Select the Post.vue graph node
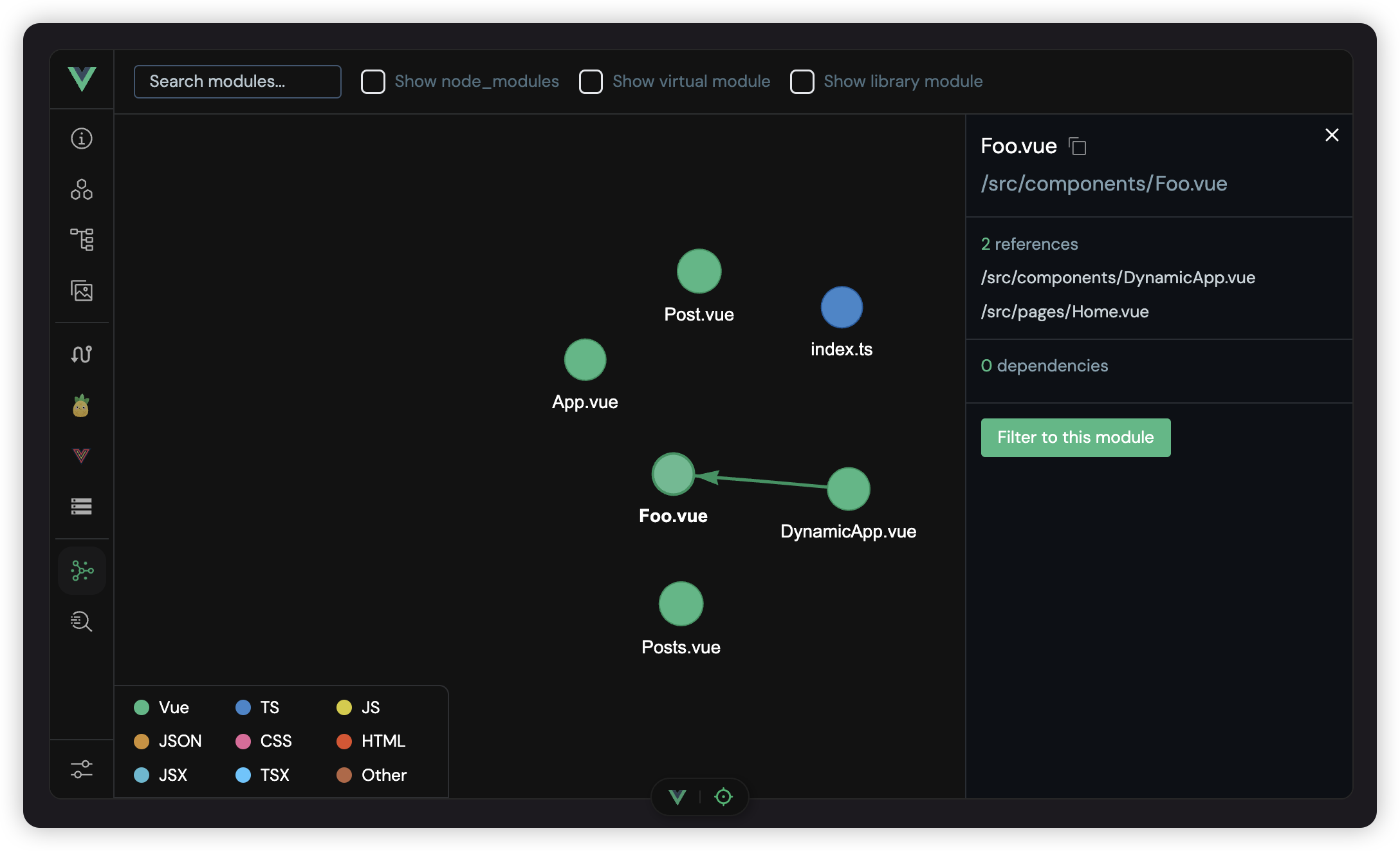Image resolution: width=1400 pixels, height=851 pixels. point(699,271)
